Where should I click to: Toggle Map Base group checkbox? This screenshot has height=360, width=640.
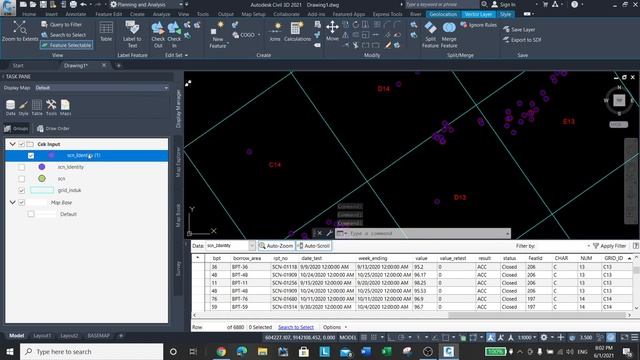pyautogui.click(x=22, y=202)
